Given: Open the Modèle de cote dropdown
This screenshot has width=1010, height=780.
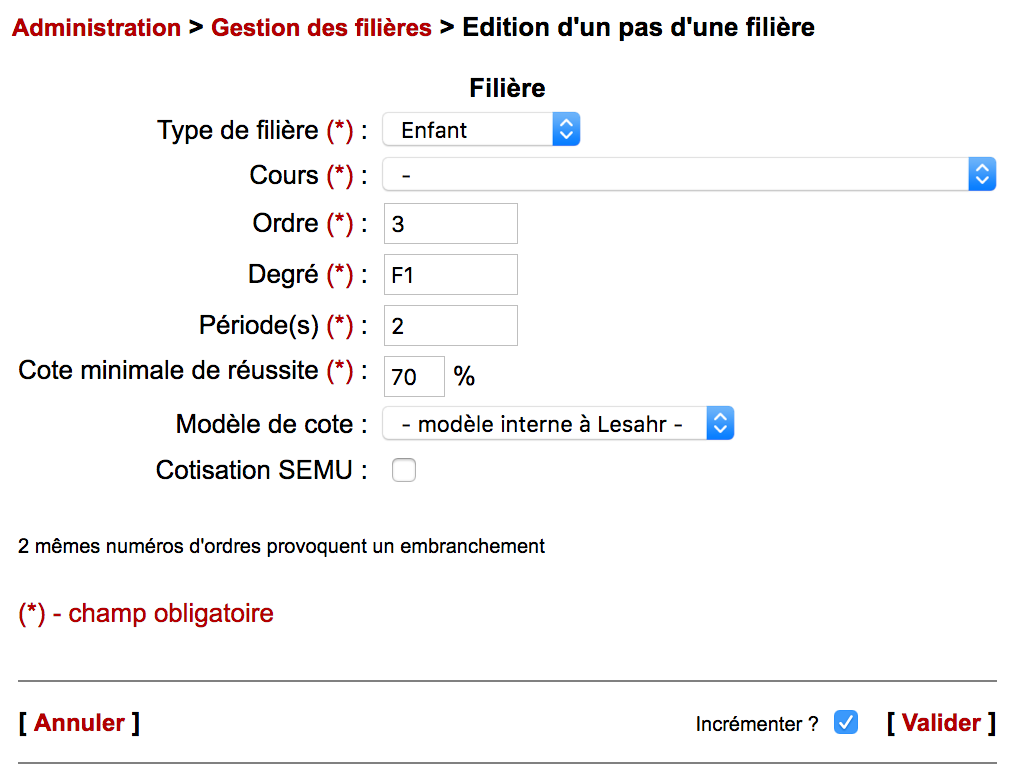Looking at the screenshot, I should pos(558,424).
